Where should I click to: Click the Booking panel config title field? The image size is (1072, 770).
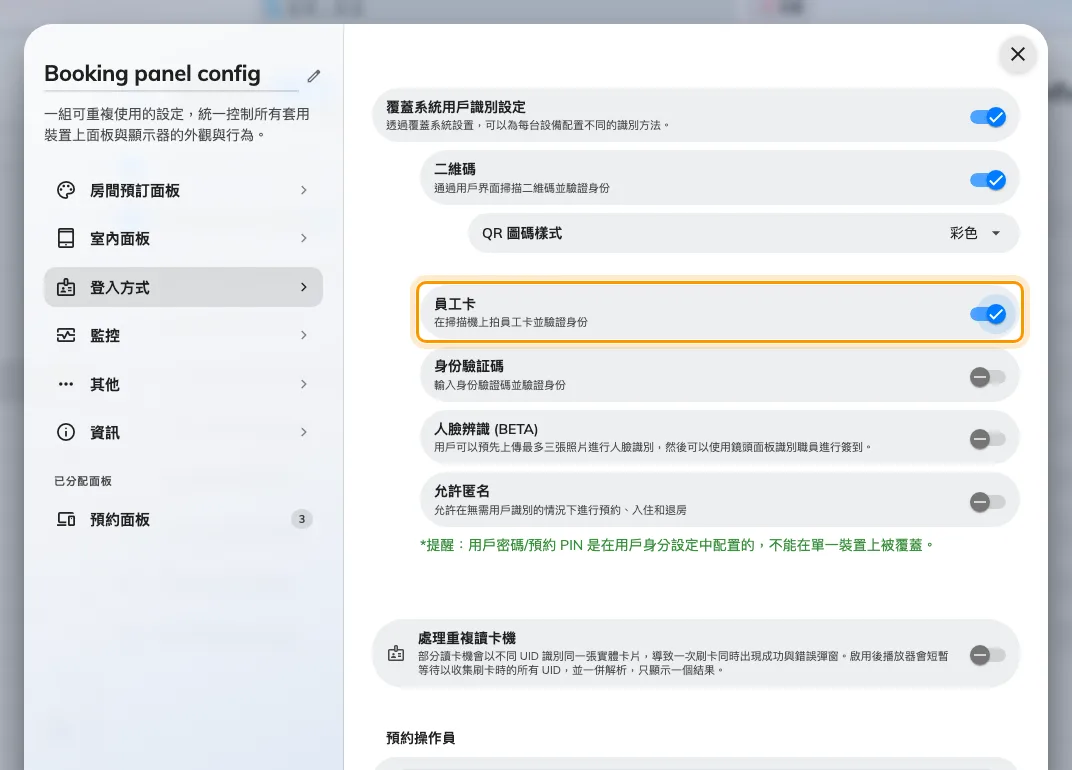click(x=171, y=74)
